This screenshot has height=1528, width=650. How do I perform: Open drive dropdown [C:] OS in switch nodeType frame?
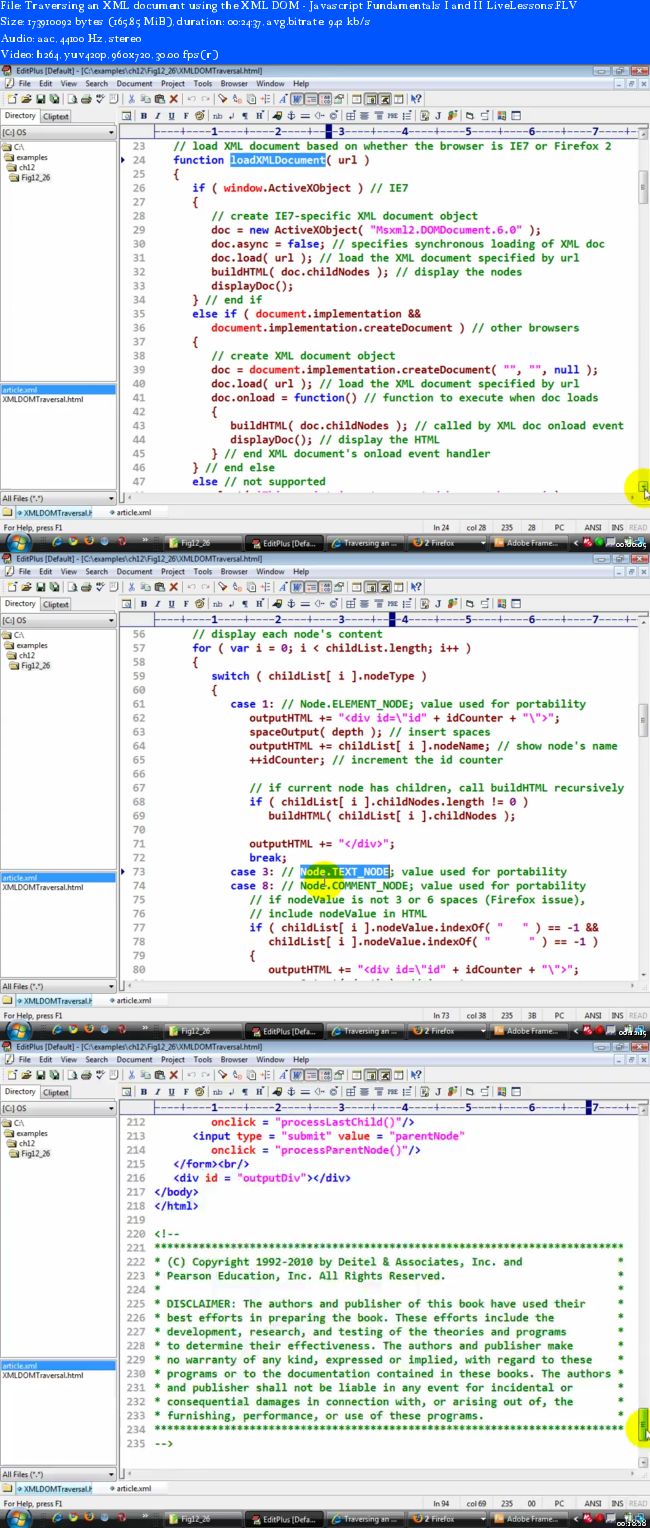coord(57,620)
